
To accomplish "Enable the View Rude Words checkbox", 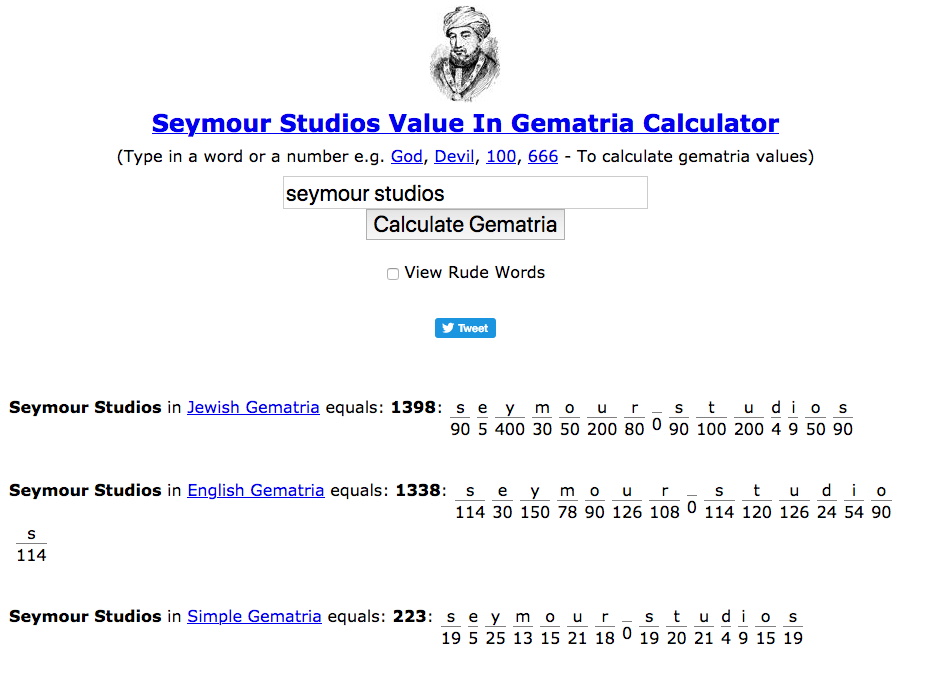I will 393,274.
